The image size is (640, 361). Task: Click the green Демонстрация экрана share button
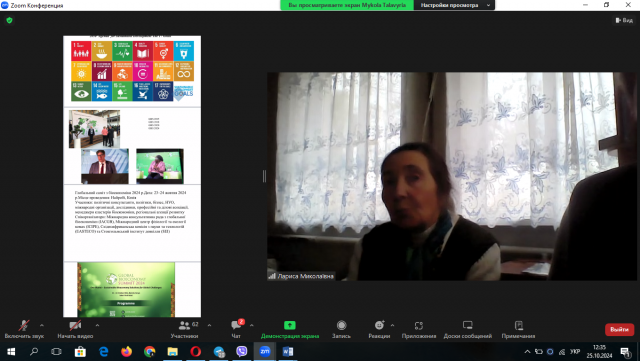[290, 330]
